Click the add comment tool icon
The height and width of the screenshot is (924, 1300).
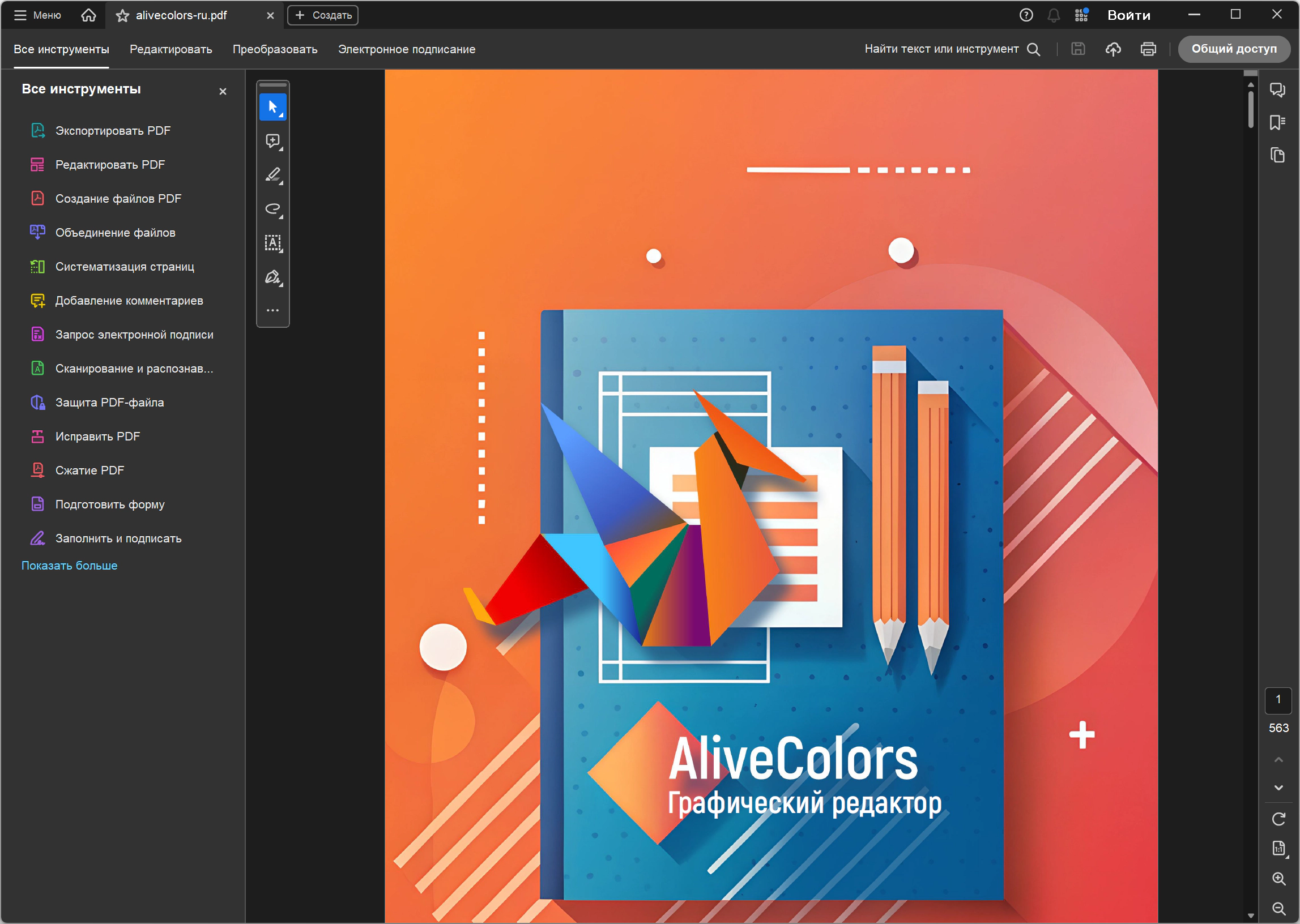(272, 140)
